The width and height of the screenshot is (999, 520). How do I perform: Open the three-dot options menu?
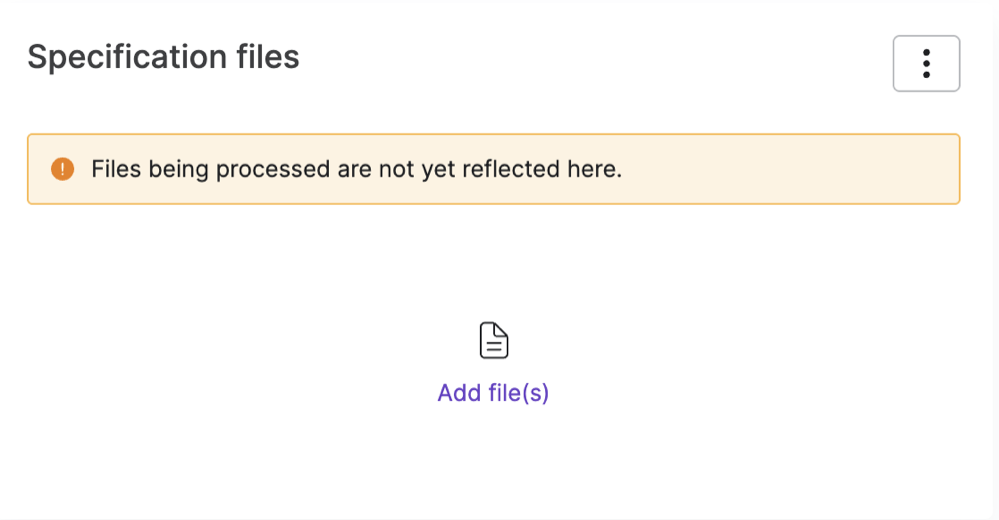pyautogui.click(x=926, y=64)
